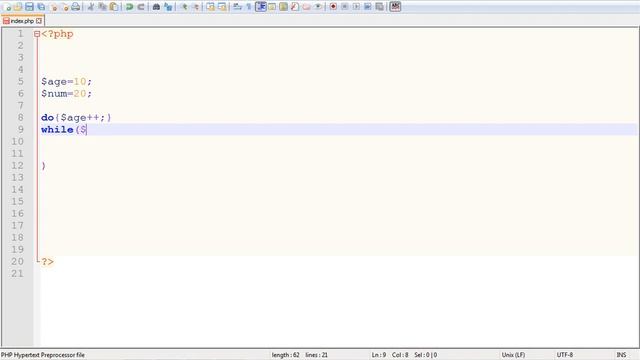Click the closing ?> PHP tag
Screen dimensions: 640x360
(x=47, y=262)
